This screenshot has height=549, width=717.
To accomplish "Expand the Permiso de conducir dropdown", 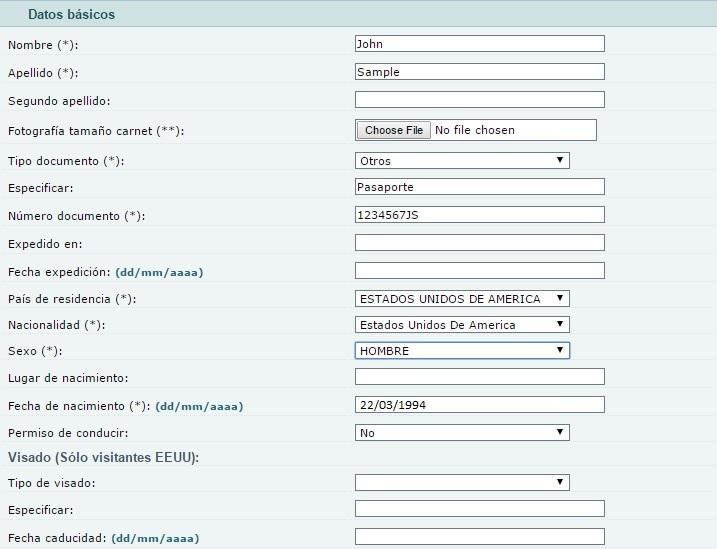I will [x=462, y=432].
